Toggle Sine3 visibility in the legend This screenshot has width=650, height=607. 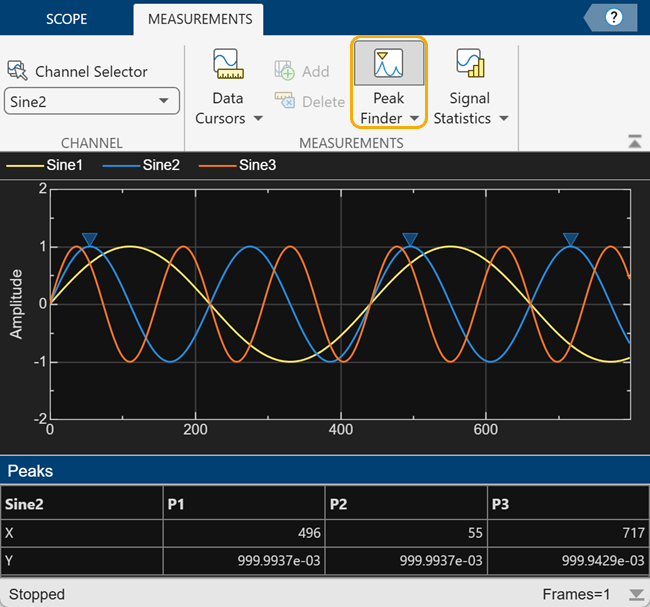point(237,165)
